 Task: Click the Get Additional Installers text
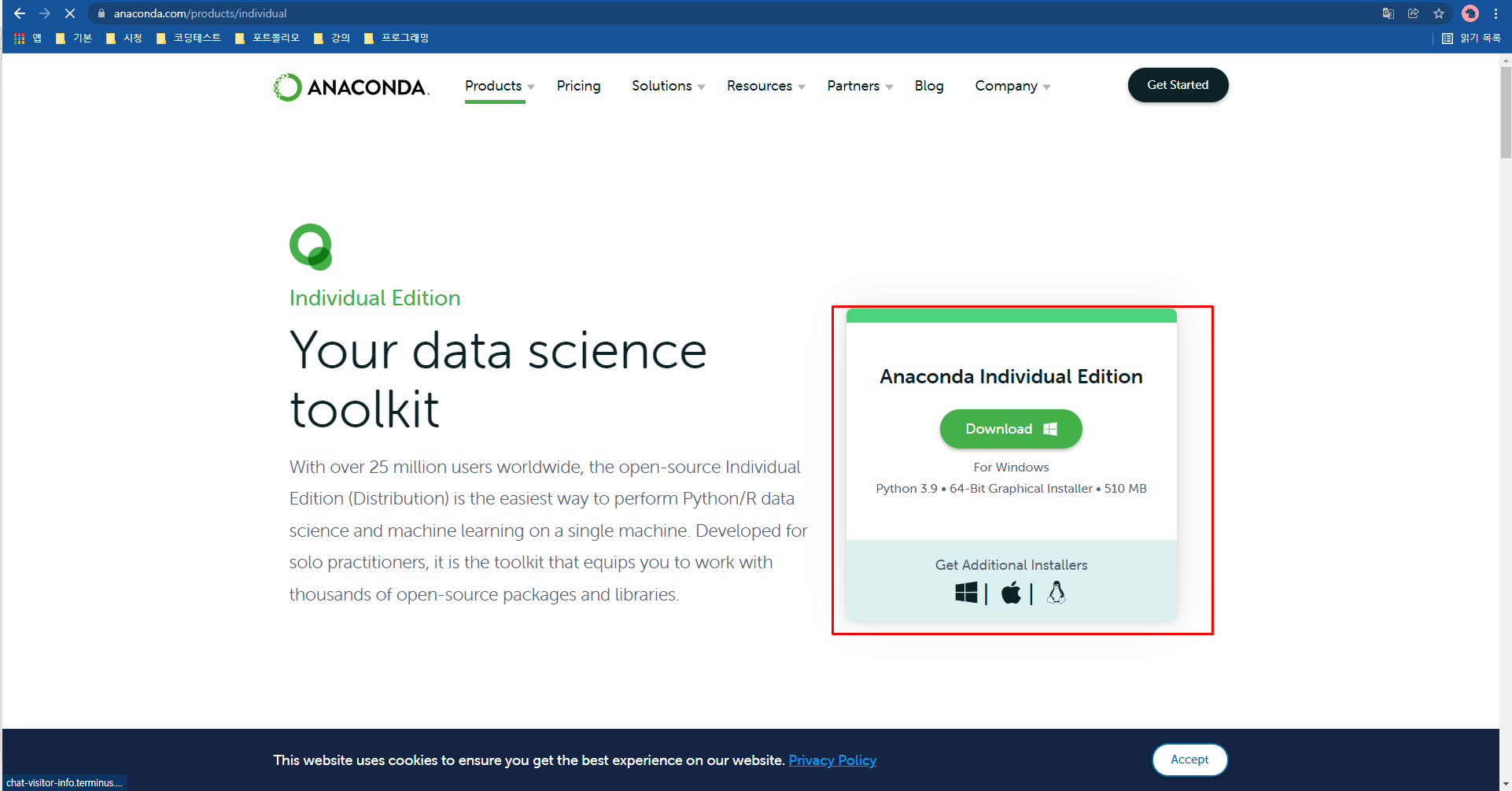point(1011,565)
